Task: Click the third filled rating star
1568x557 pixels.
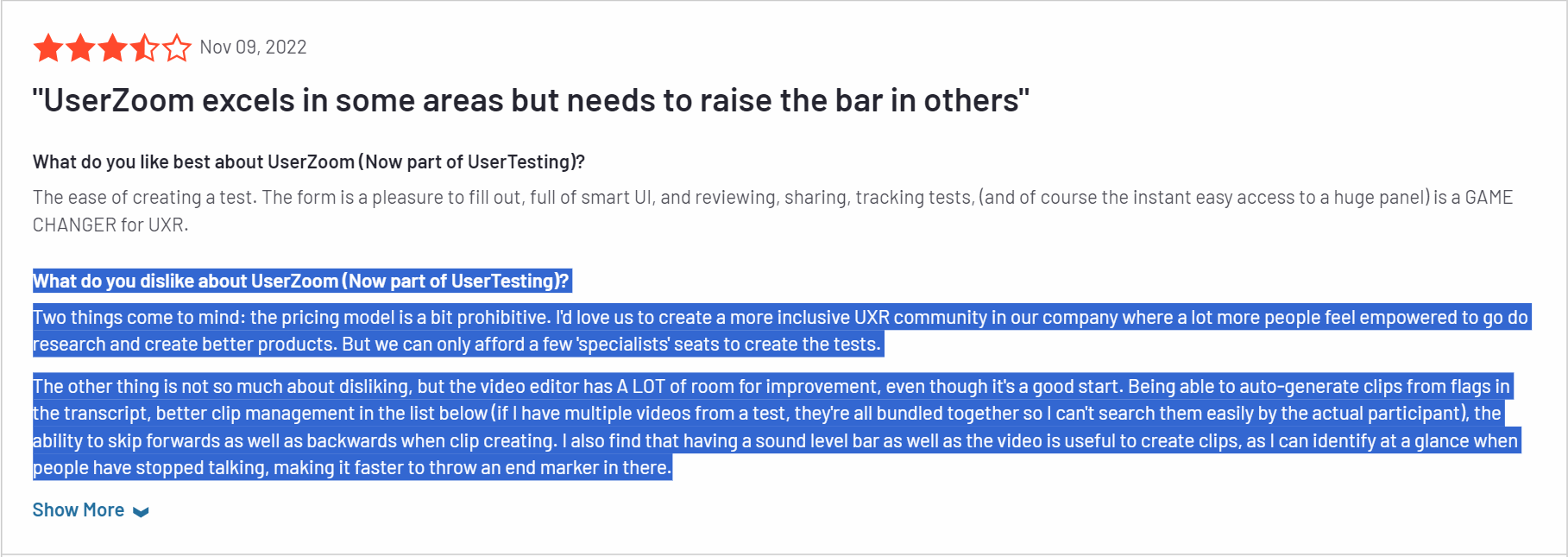Action: point(112,48)
